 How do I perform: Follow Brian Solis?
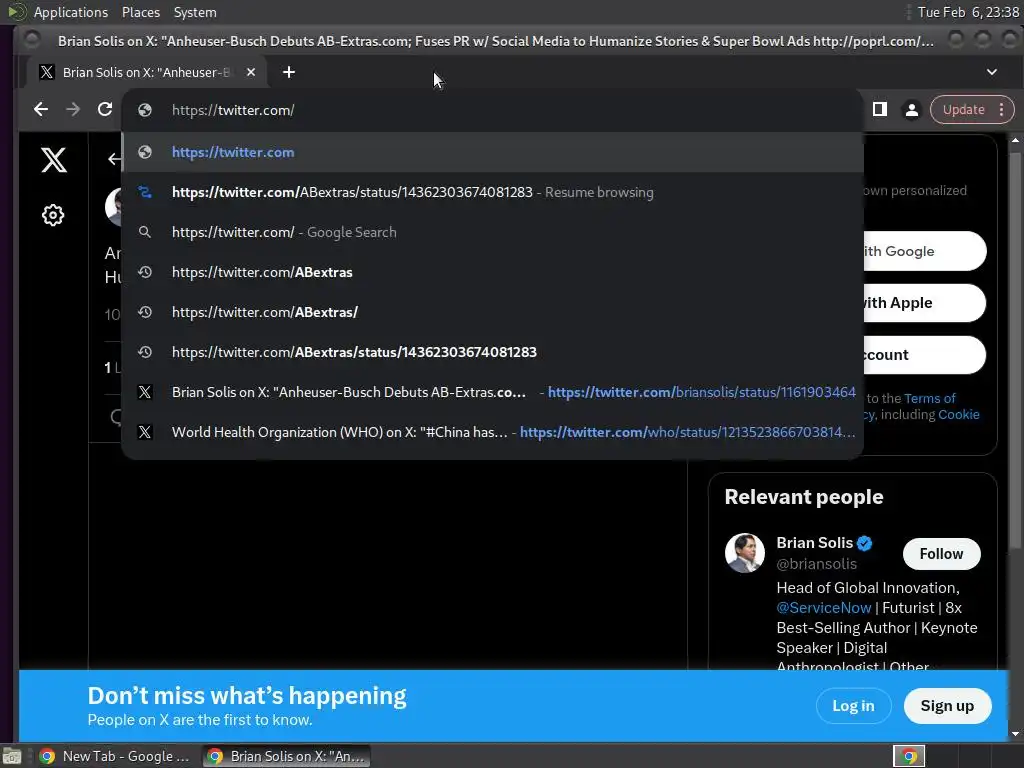coord(941,554)
